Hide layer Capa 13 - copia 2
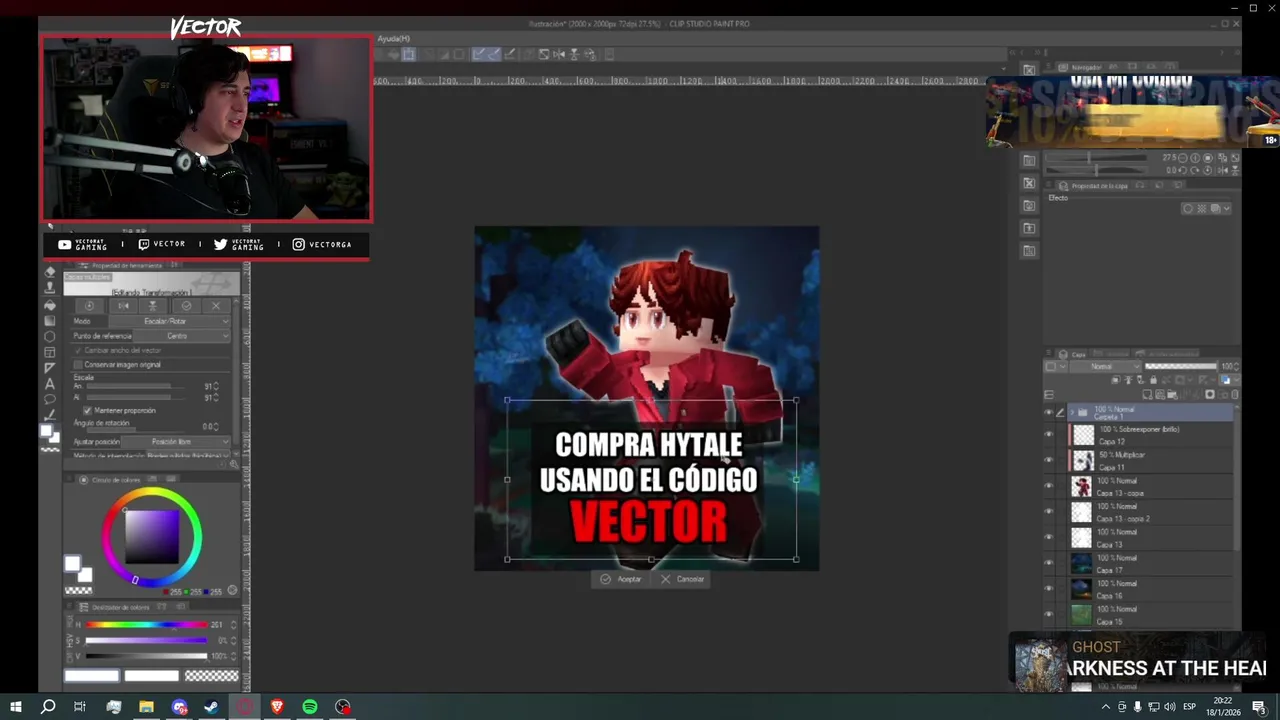Viewport: 1280px width, 720px height. (1049, 511)
